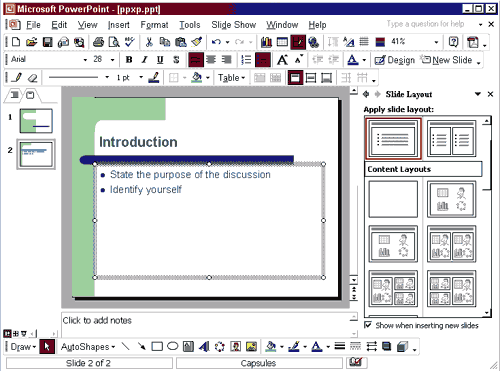Click the New Slide button
Screen dimensions: 500x371
(x=446, y=60)
